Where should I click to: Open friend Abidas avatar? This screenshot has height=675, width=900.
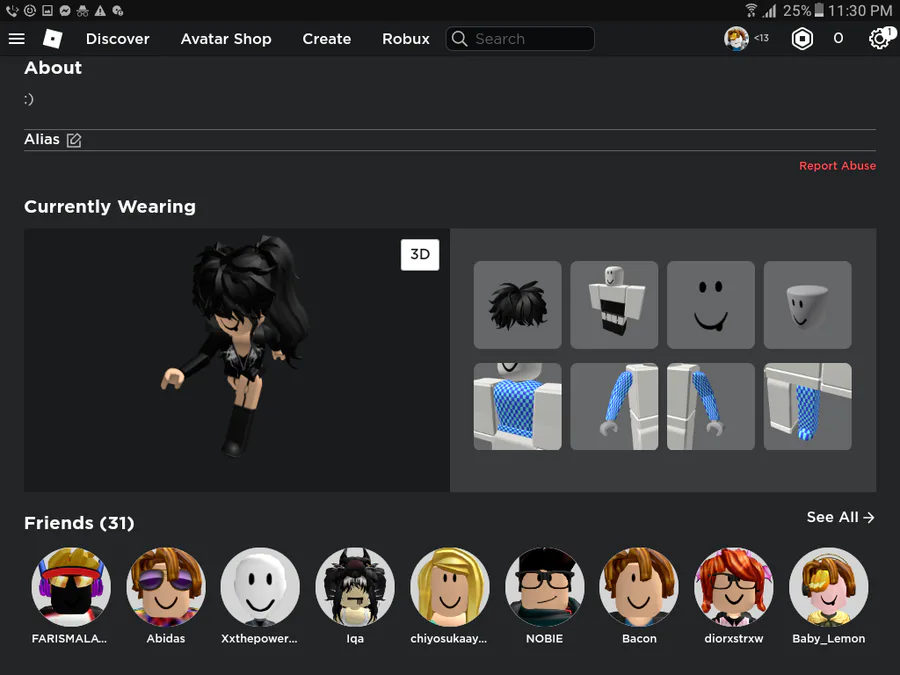coord(166,587)
